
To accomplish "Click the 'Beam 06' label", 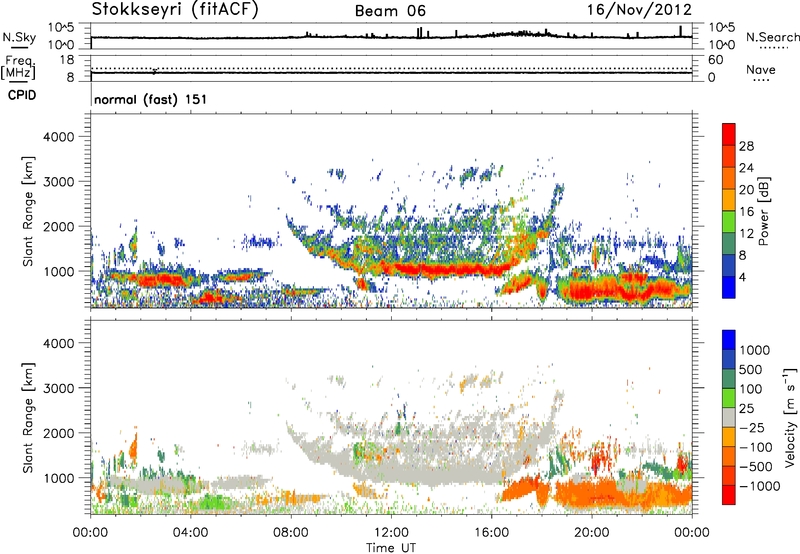I will (390, 11).
